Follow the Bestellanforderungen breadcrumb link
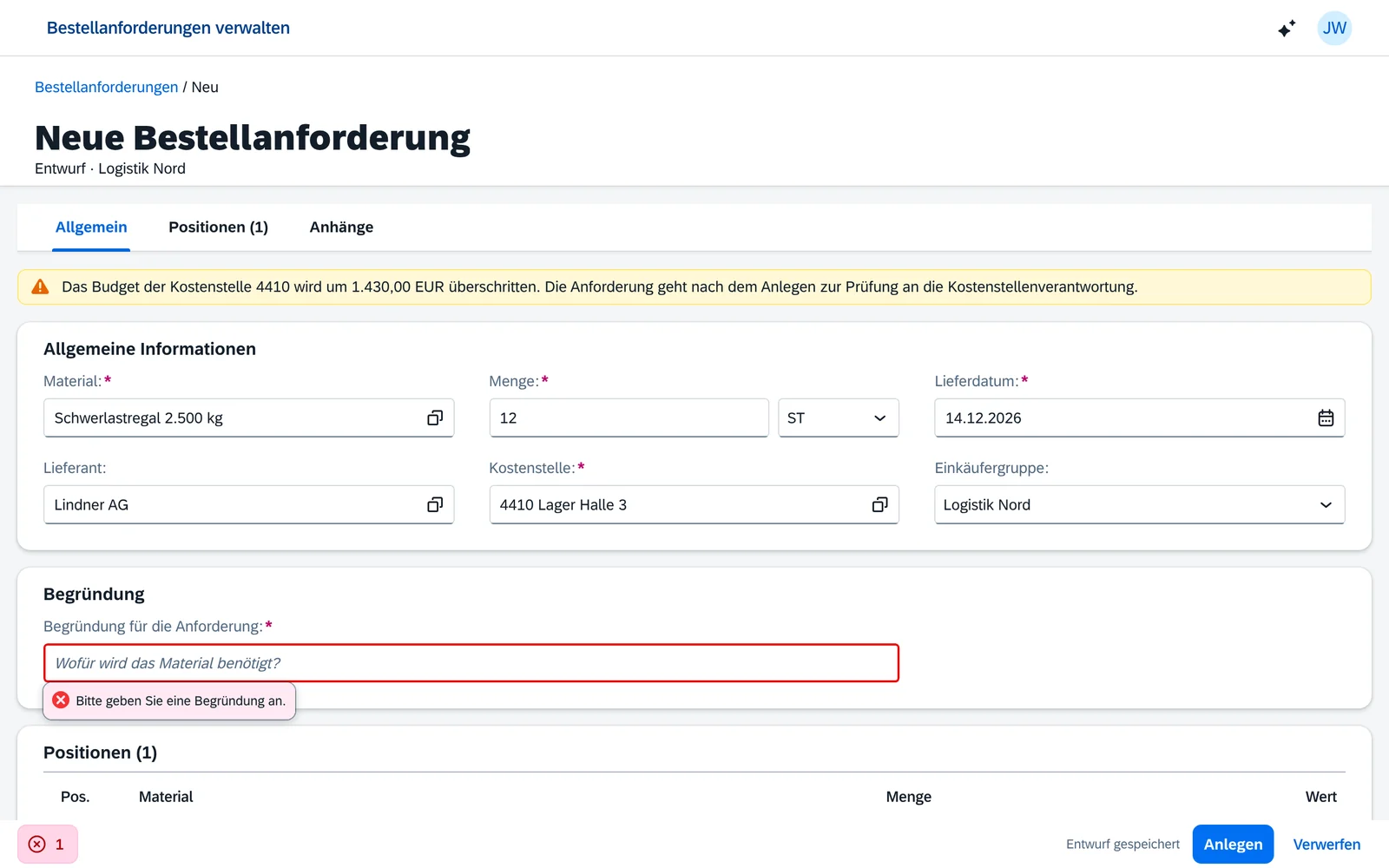 point(106,88)
